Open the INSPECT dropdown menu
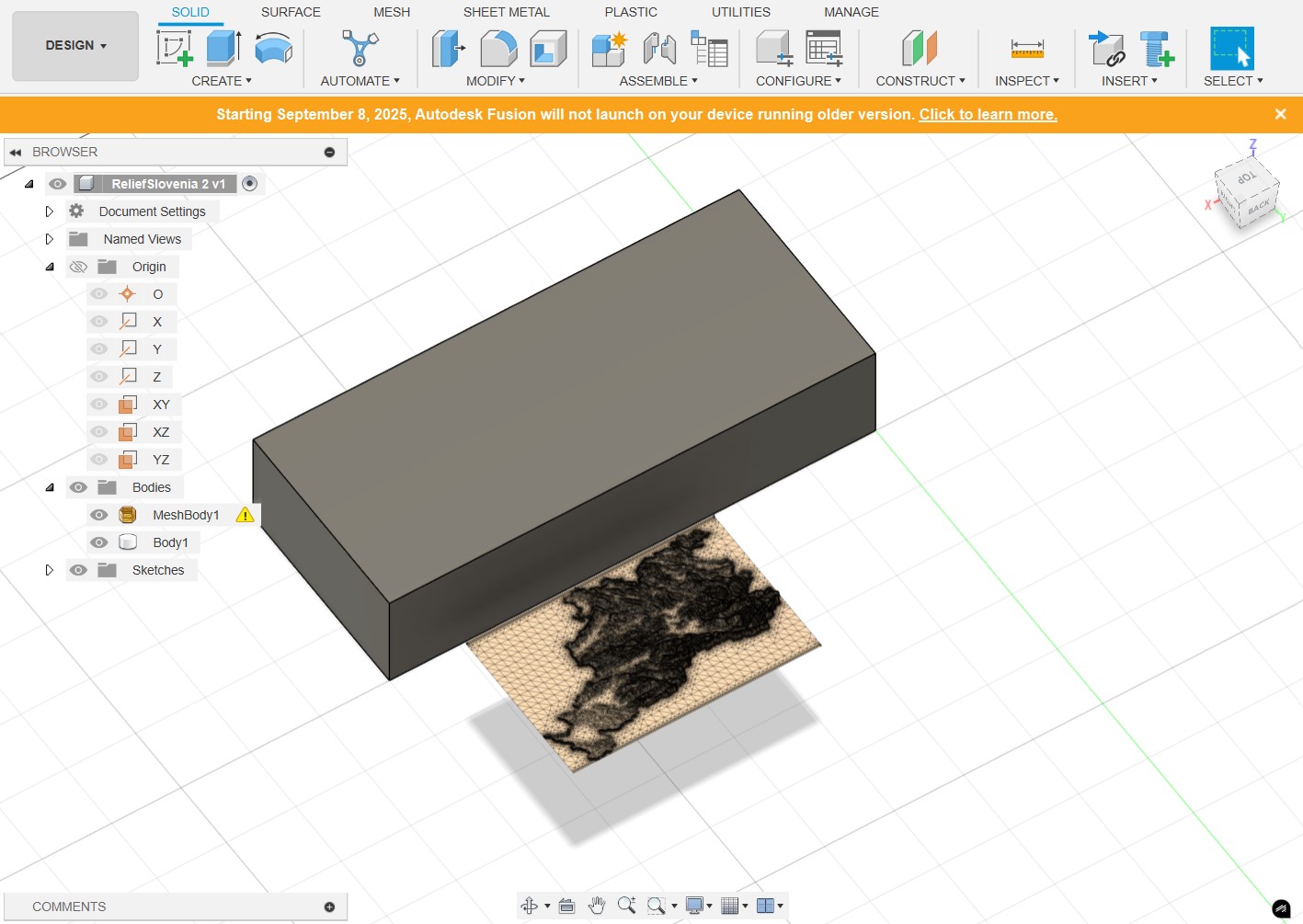This screenshot has height=924, width=1303. click(1027, 81)
